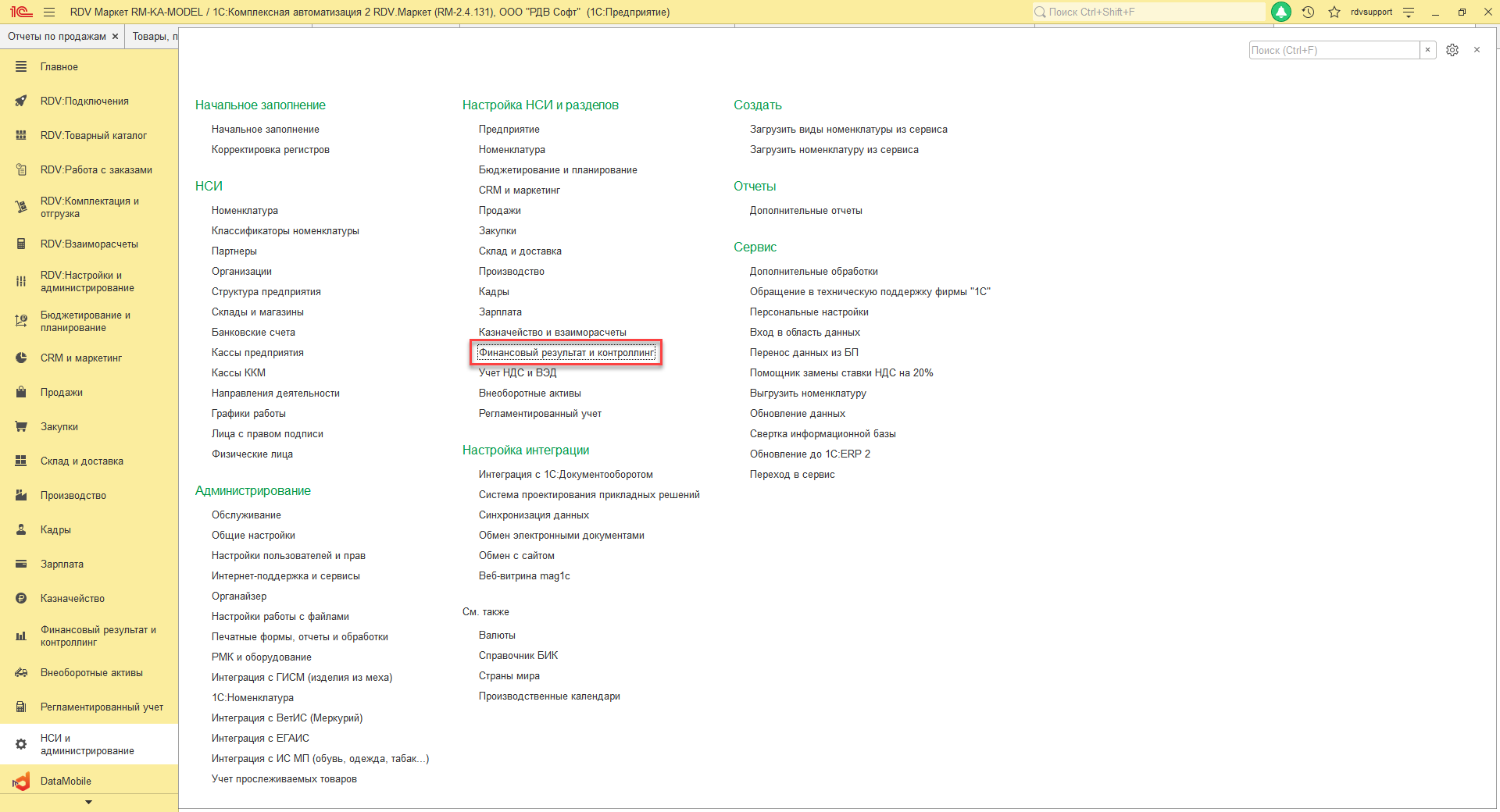Click the Зарплата card icon

pyautogui.click(x=21, y=564)
